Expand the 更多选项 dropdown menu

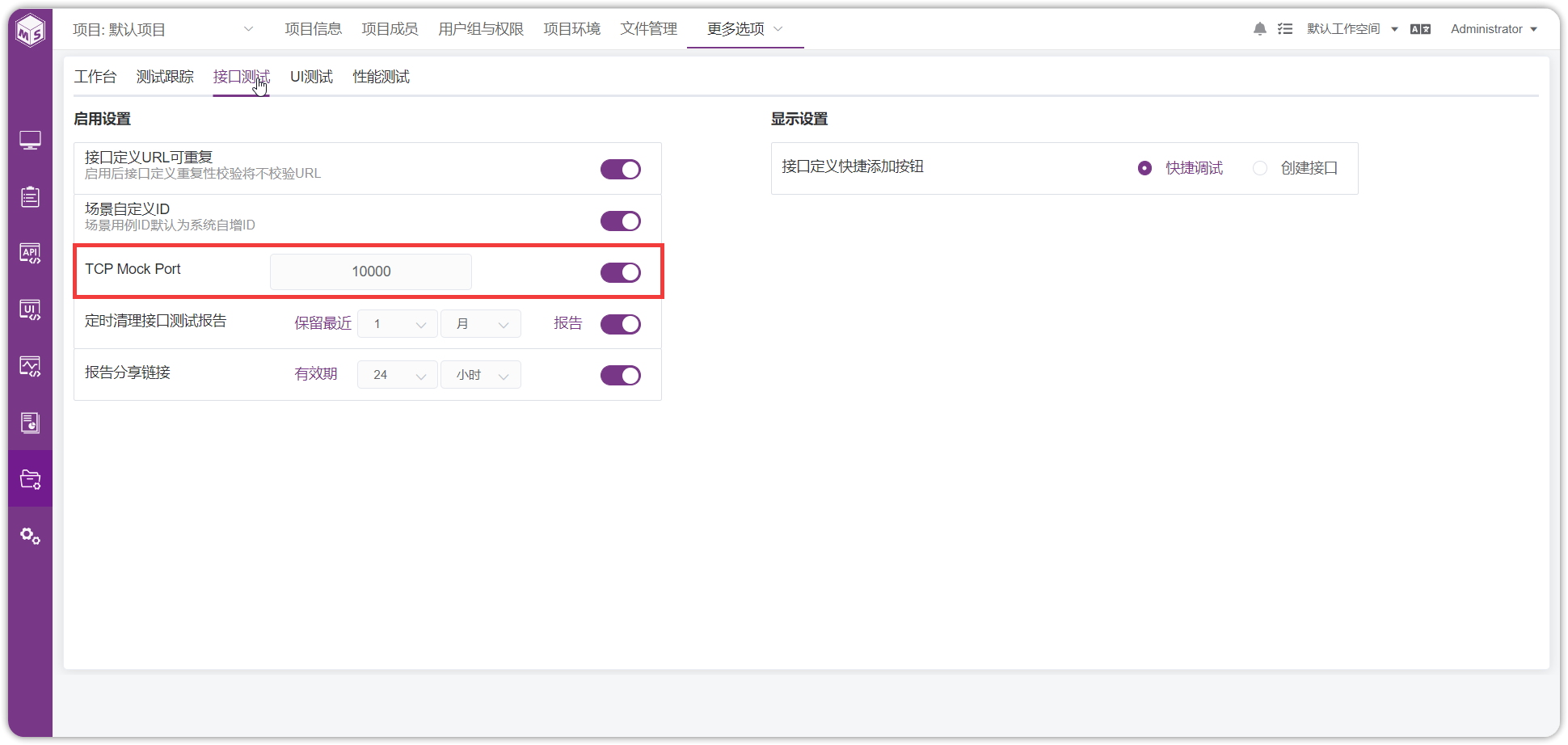[744, 29]
